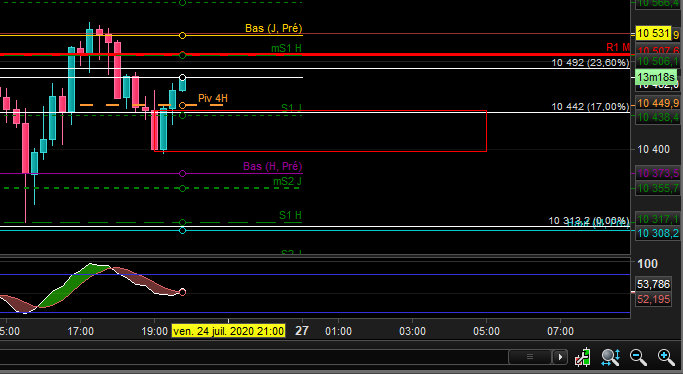The height and width of the screenshot is (374, 683).
Task: Select the purple circle handle on Bas (H, Pré) line
Action: (183, 174)
